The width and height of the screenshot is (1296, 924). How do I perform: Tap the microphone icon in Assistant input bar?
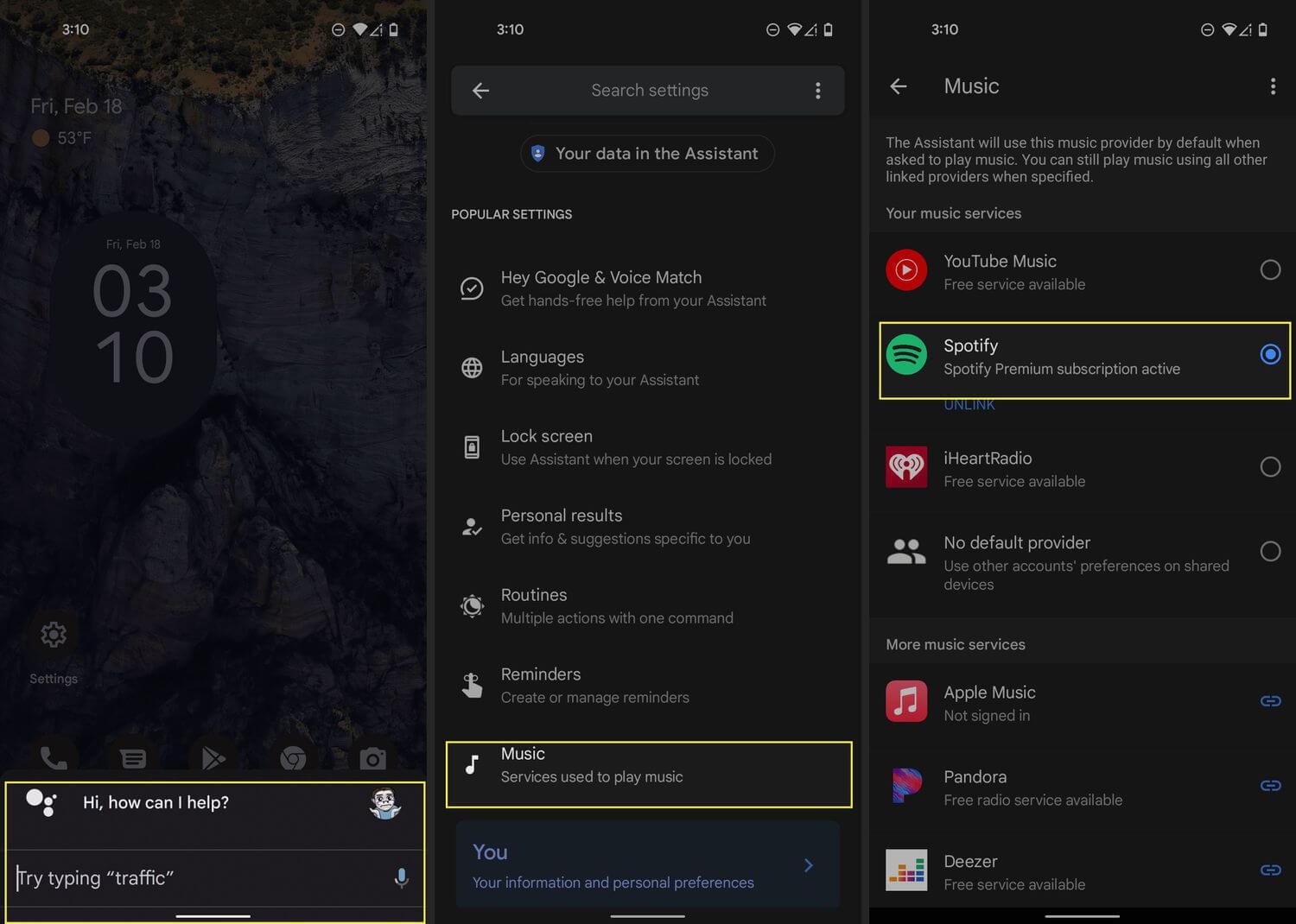coord(401,877)
